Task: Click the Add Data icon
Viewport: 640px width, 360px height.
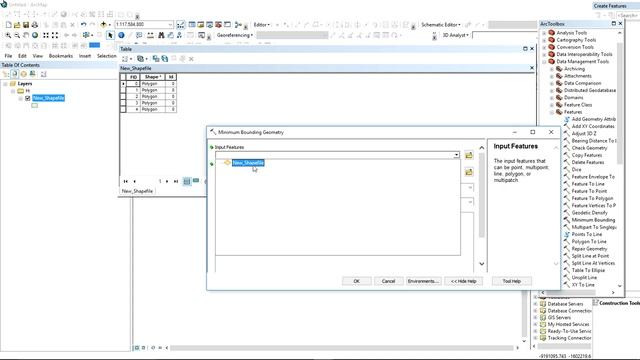Action: (104, 25)
